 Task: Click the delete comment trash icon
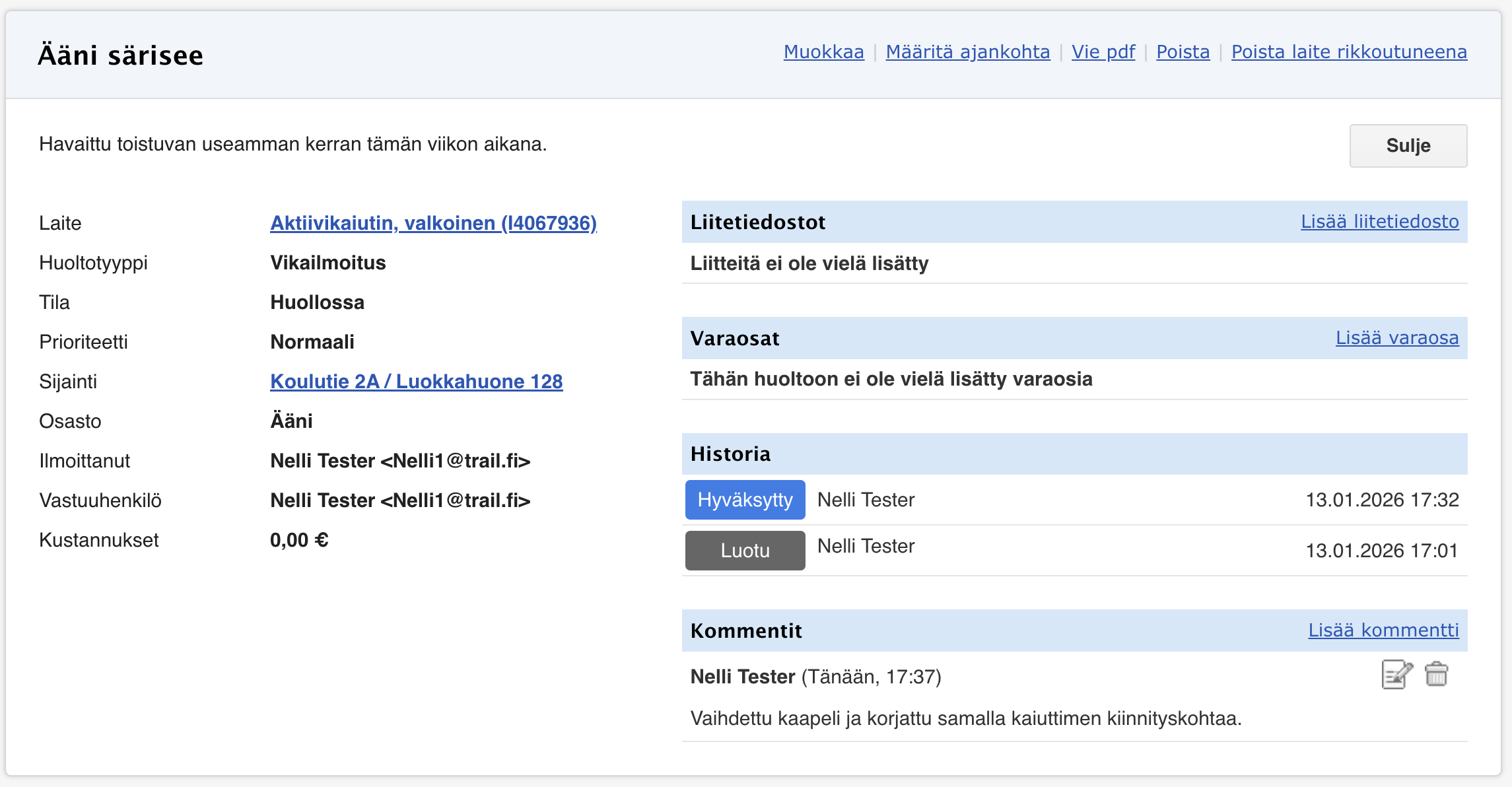1436,675
